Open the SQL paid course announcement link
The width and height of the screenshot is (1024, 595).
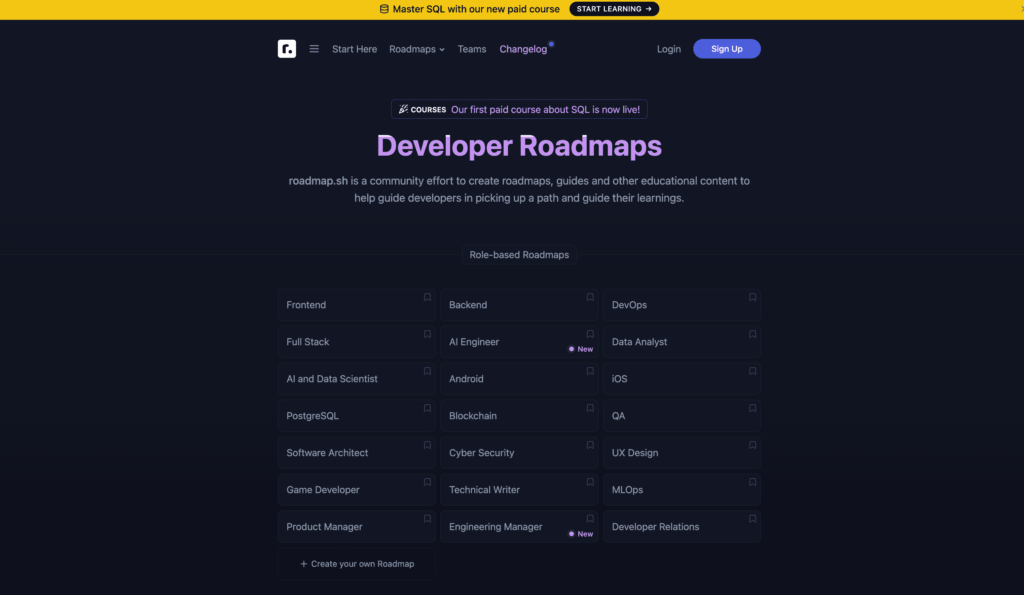point(519,109)
